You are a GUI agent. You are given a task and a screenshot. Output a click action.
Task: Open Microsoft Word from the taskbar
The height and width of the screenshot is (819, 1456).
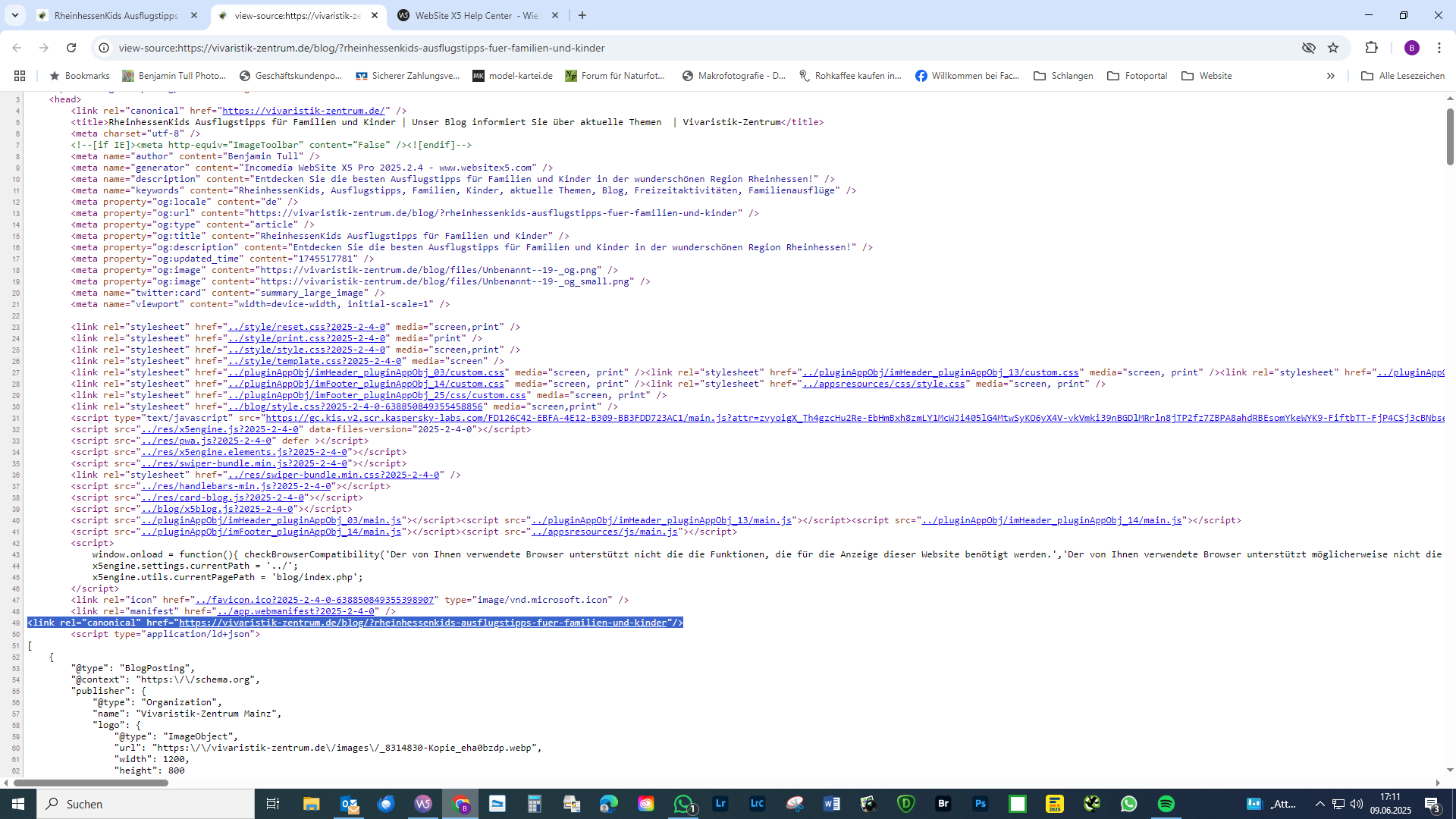tap(832, 804)
